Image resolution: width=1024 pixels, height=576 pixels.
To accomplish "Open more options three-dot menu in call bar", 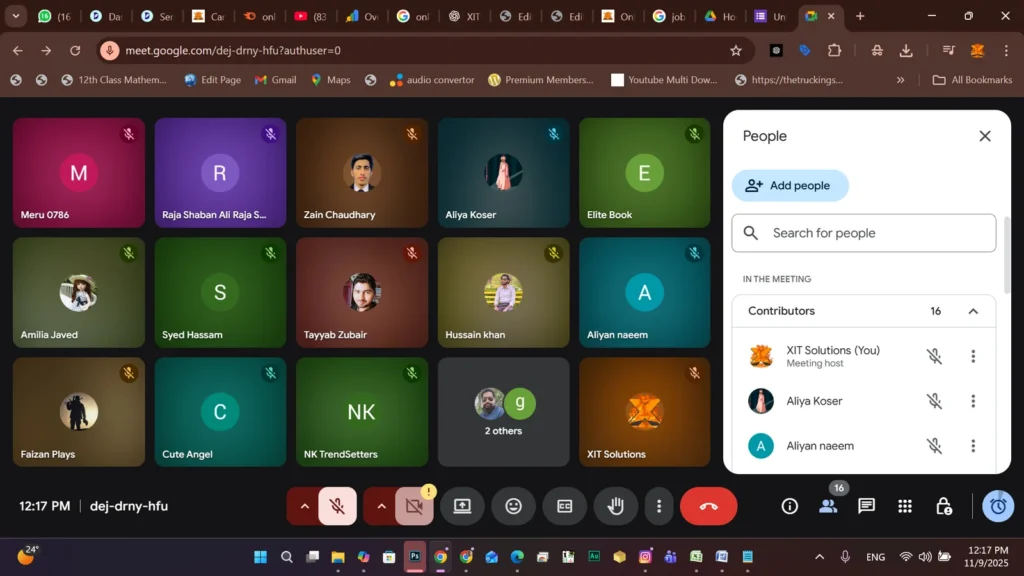I will 658,506.
